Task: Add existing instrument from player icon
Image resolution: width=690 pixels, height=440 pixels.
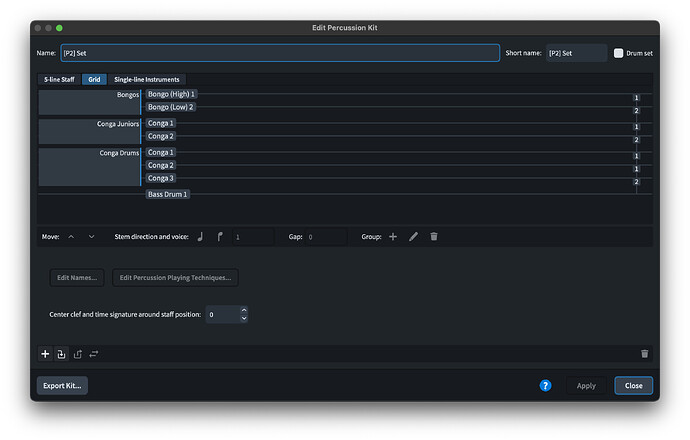Action: (61, 354)
